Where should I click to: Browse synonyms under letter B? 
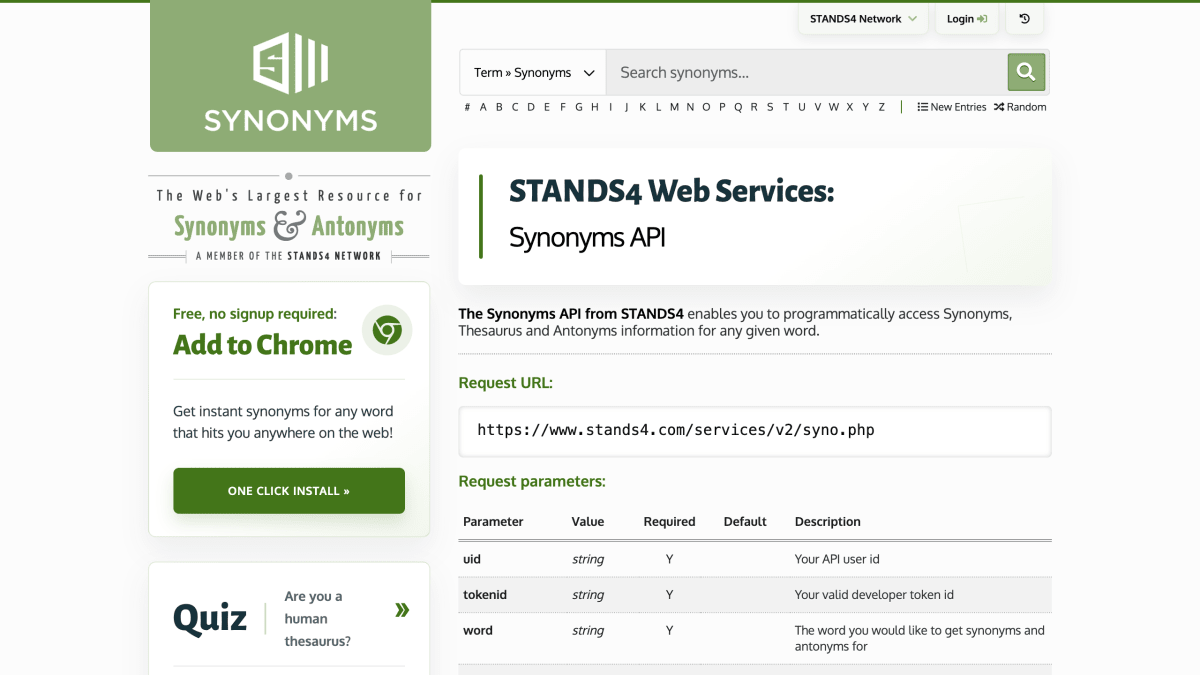coord(499,107)
